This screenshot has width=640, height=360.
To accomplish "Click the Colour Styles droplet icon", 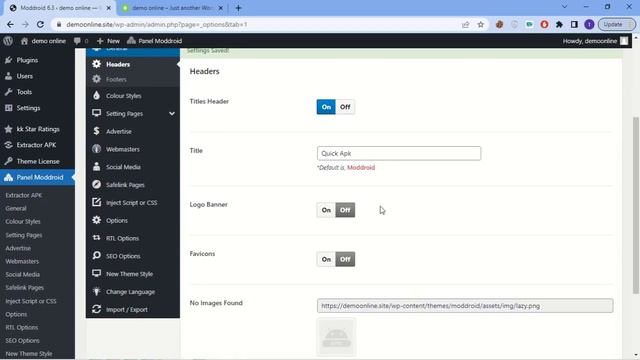I will pyautogui.click(x=96, y=96).
